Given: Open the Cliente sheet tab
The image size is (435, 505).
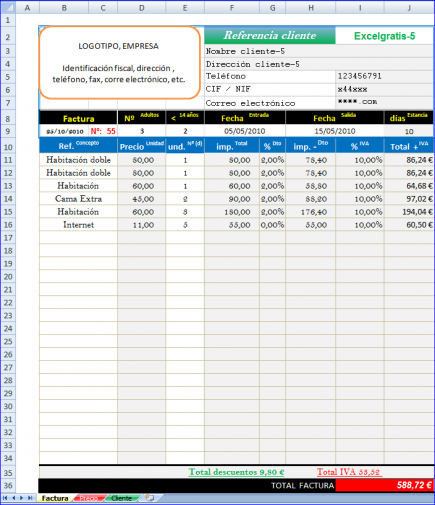Looking at the screenshot, I should [x=122, y=498].
